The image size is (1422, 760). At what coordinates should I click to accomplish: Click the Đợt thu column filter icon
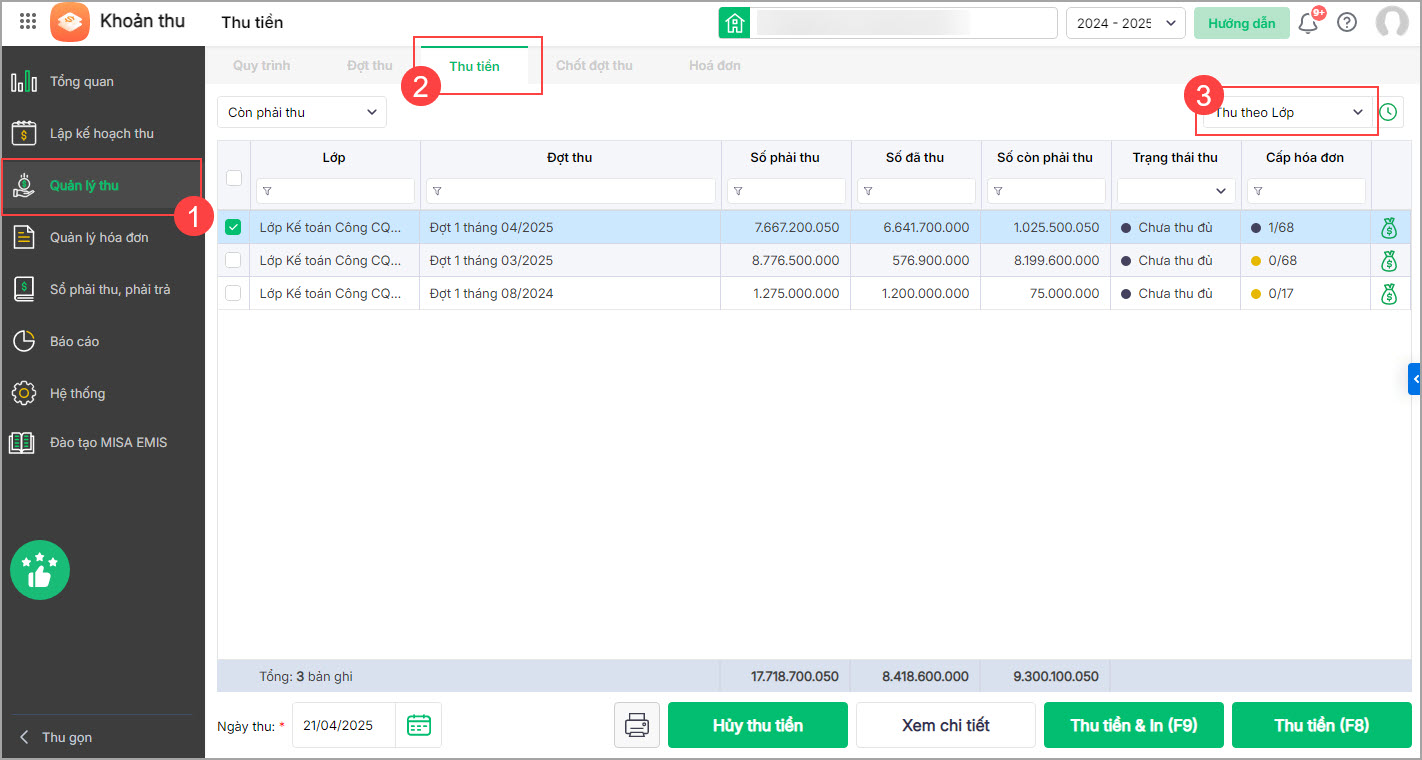tap(437, 191)
